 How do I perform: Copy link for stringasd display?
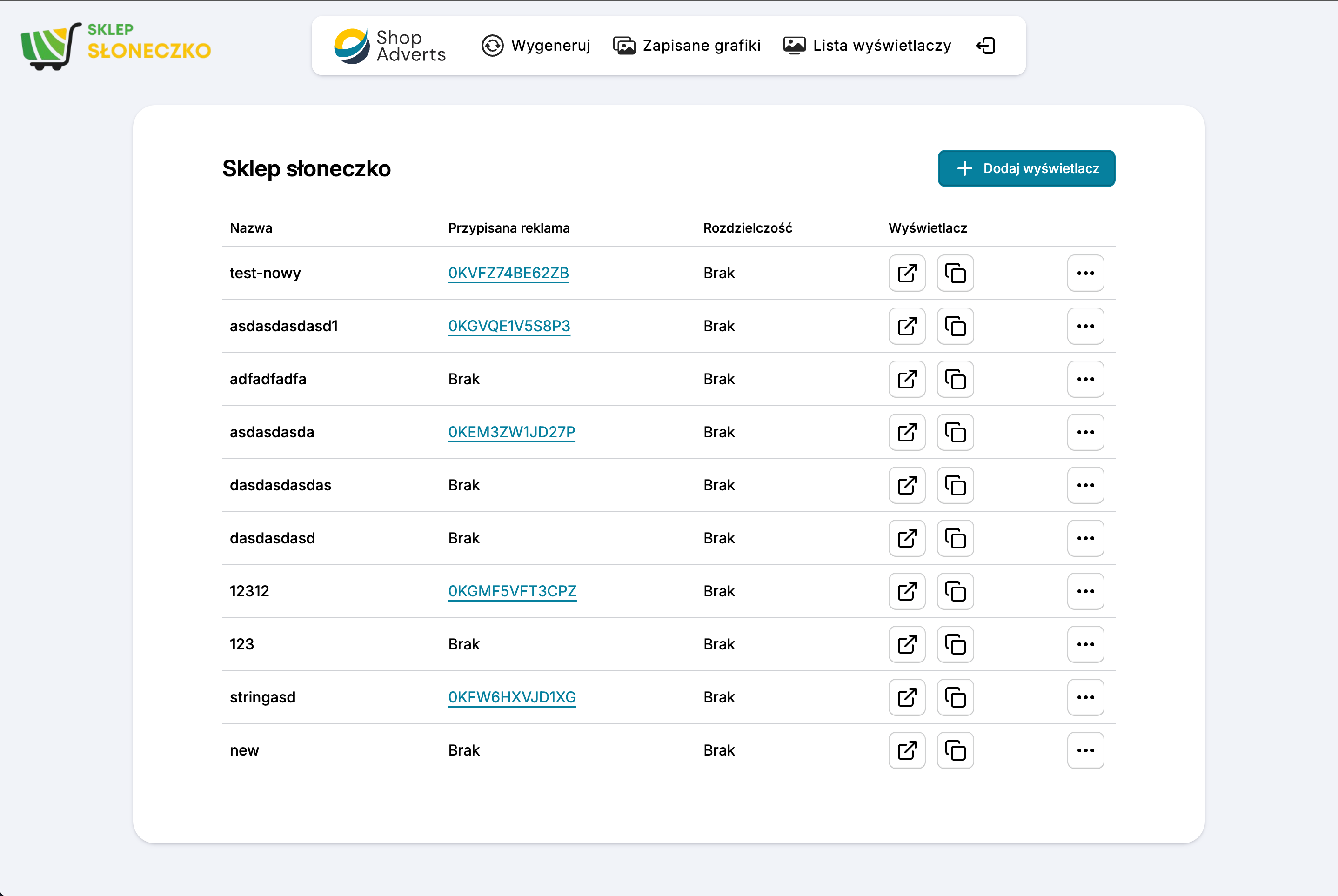click(955, 697)
